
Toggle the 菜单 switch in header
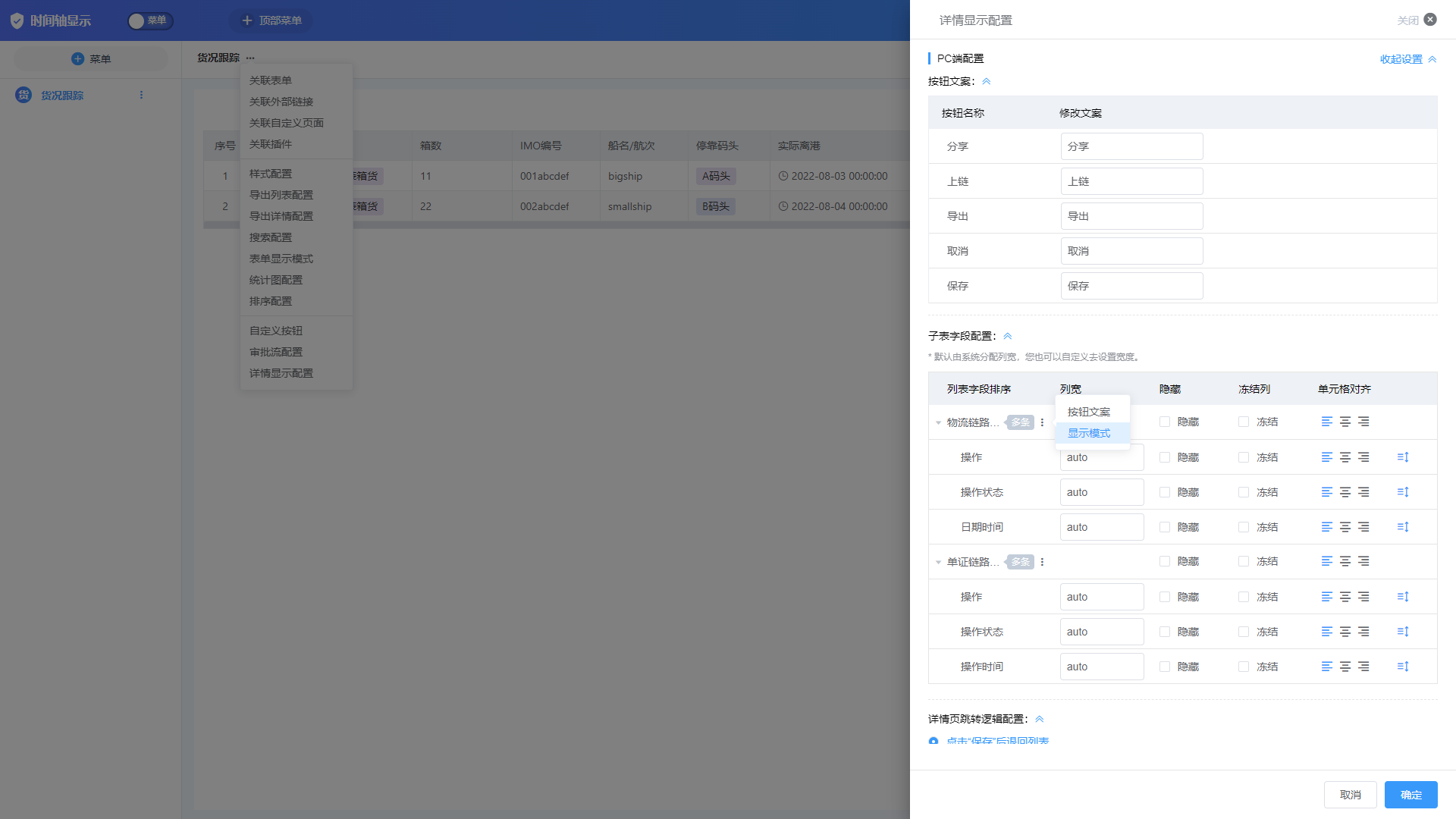149,20
